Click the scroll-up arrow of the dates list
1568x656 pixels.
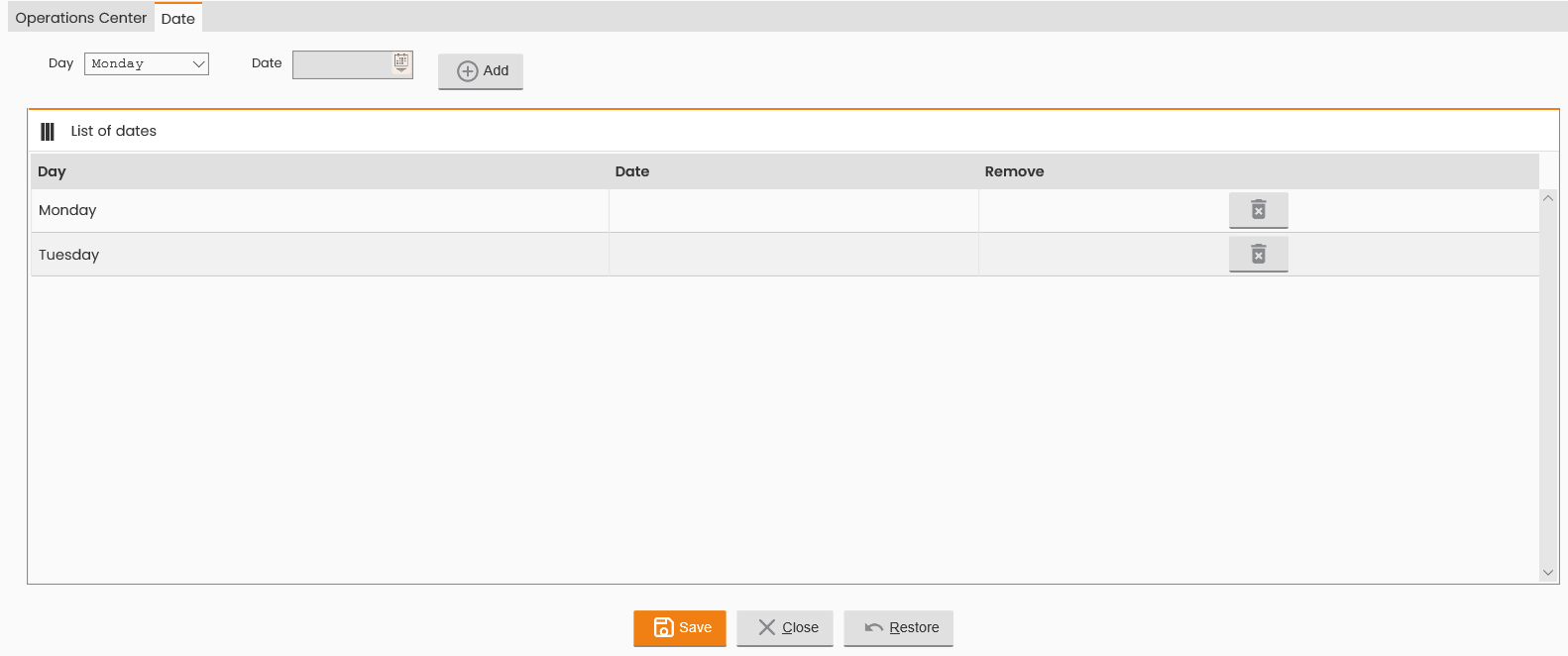pos(1548,198)
